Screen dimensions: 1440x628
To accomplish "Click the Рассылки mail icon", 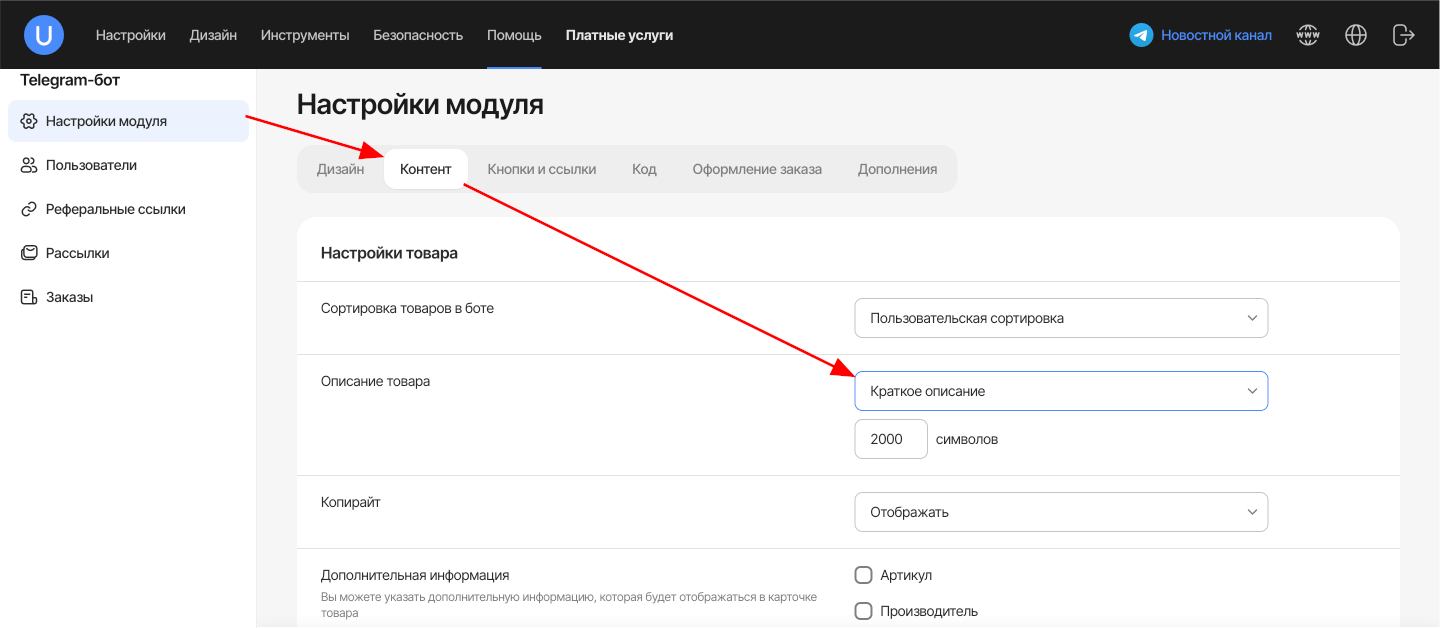I will (29, 253).
